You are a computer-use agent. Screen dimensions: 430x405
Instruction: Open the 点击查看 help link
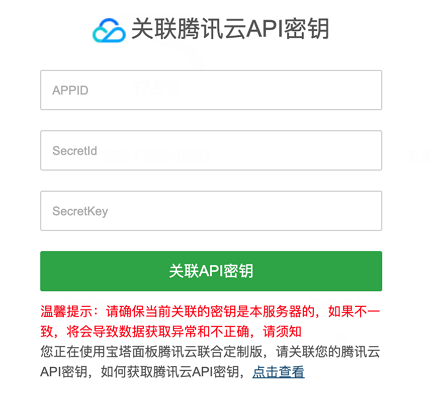[278, 372]
